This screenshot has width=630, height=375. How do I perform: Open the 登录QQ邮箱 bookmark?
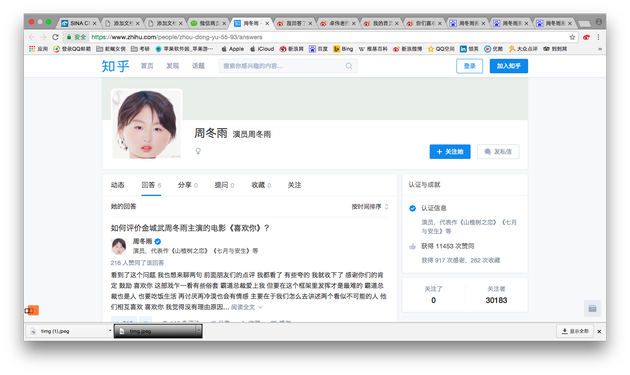(72, 49)
